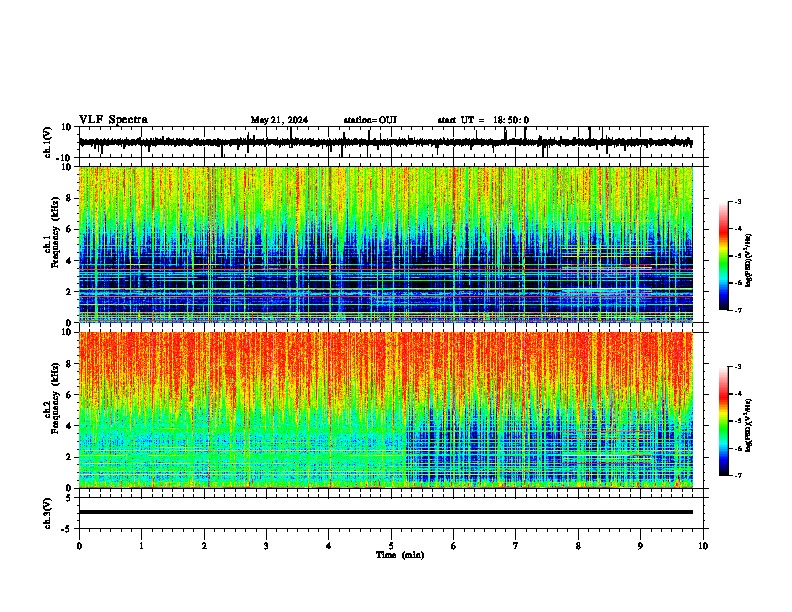Click the "ch.1(V)" axis label at top

point(48,142)
